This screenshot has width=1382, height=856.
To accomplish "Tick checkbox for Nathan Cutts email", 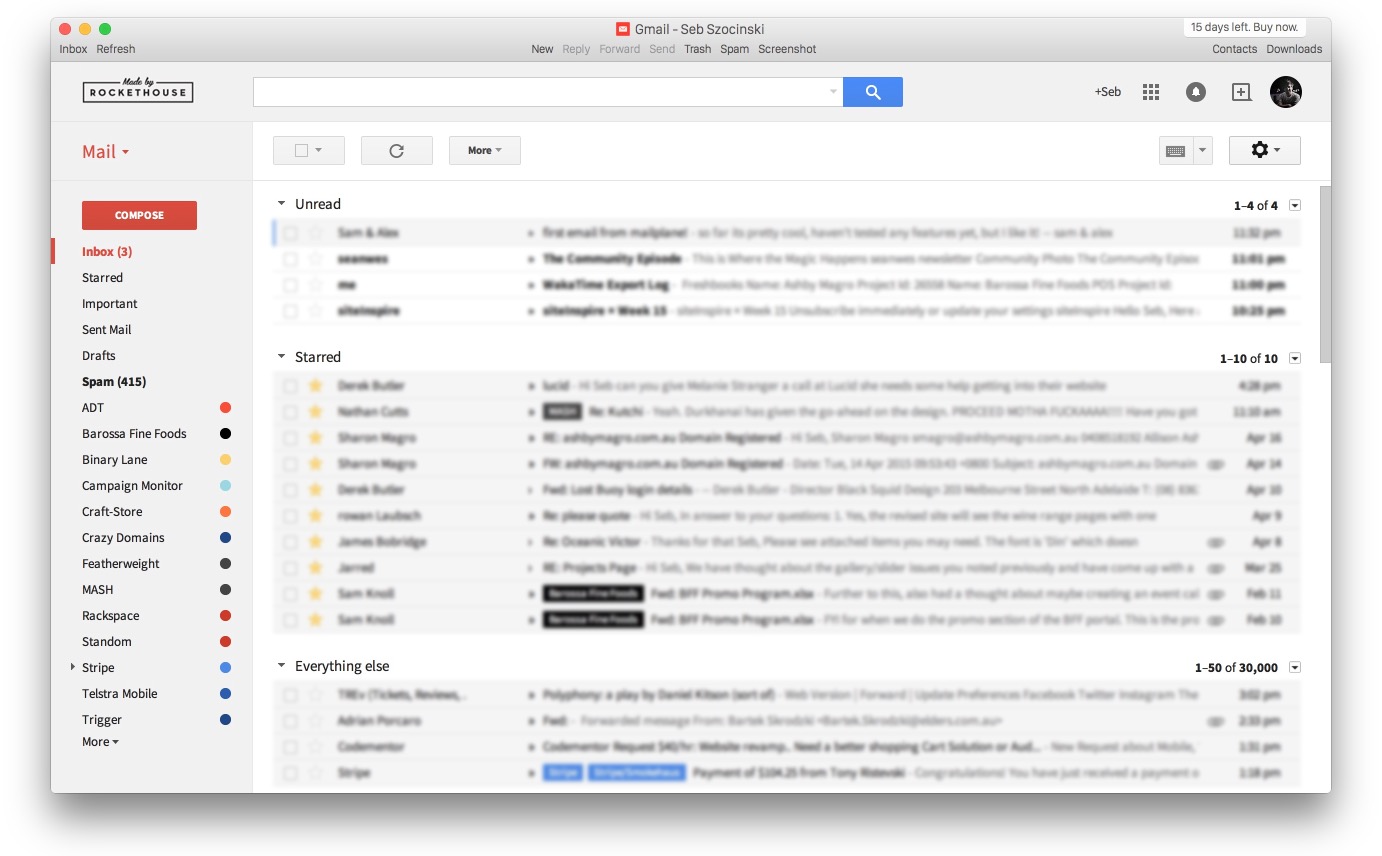I will [290, 412].
